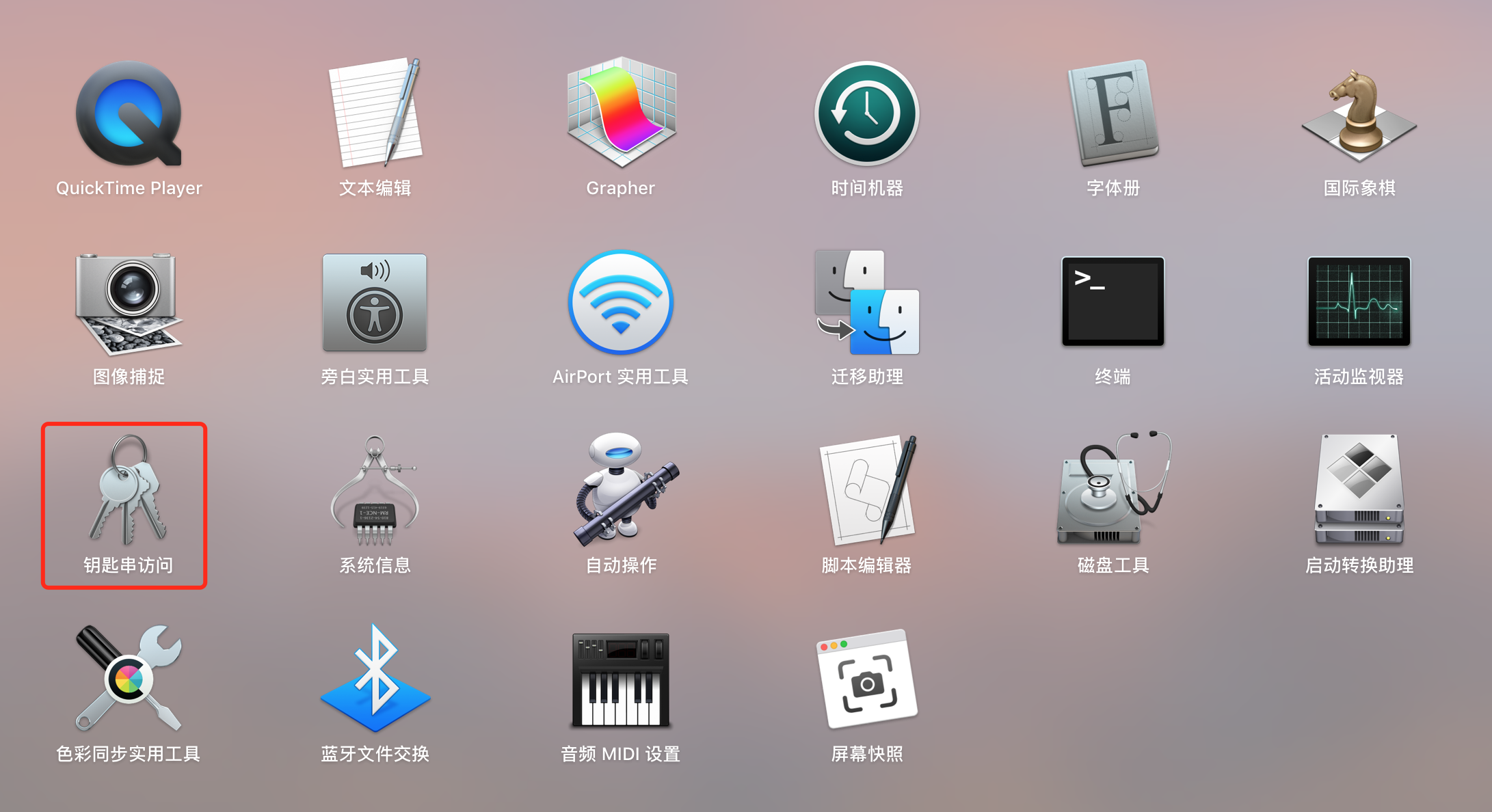This screenshot has width=1492, height=812.
Task: Launch the 文本编辑 (TextEdit) app
Action: tap(375, 113)
